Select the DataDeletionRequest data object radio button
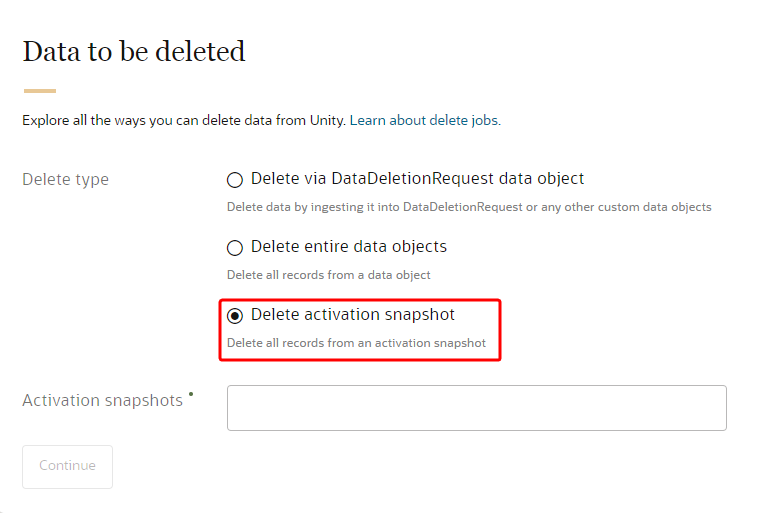783x513 pixels. click(x=235, y=180)
